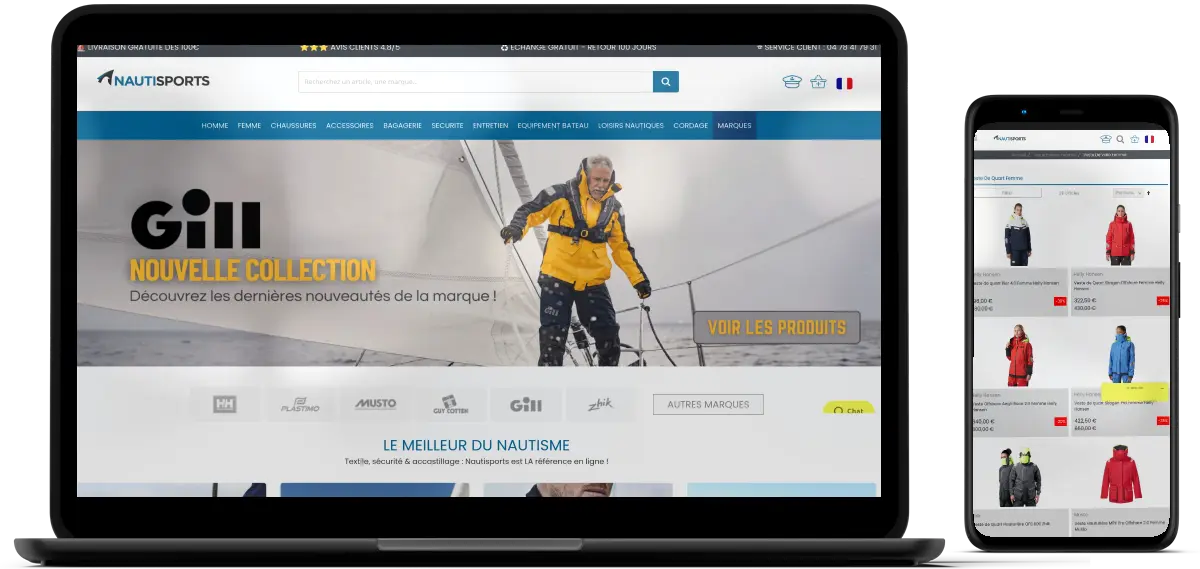Click the 322,50 € price on the phone

coord(1084,299)
